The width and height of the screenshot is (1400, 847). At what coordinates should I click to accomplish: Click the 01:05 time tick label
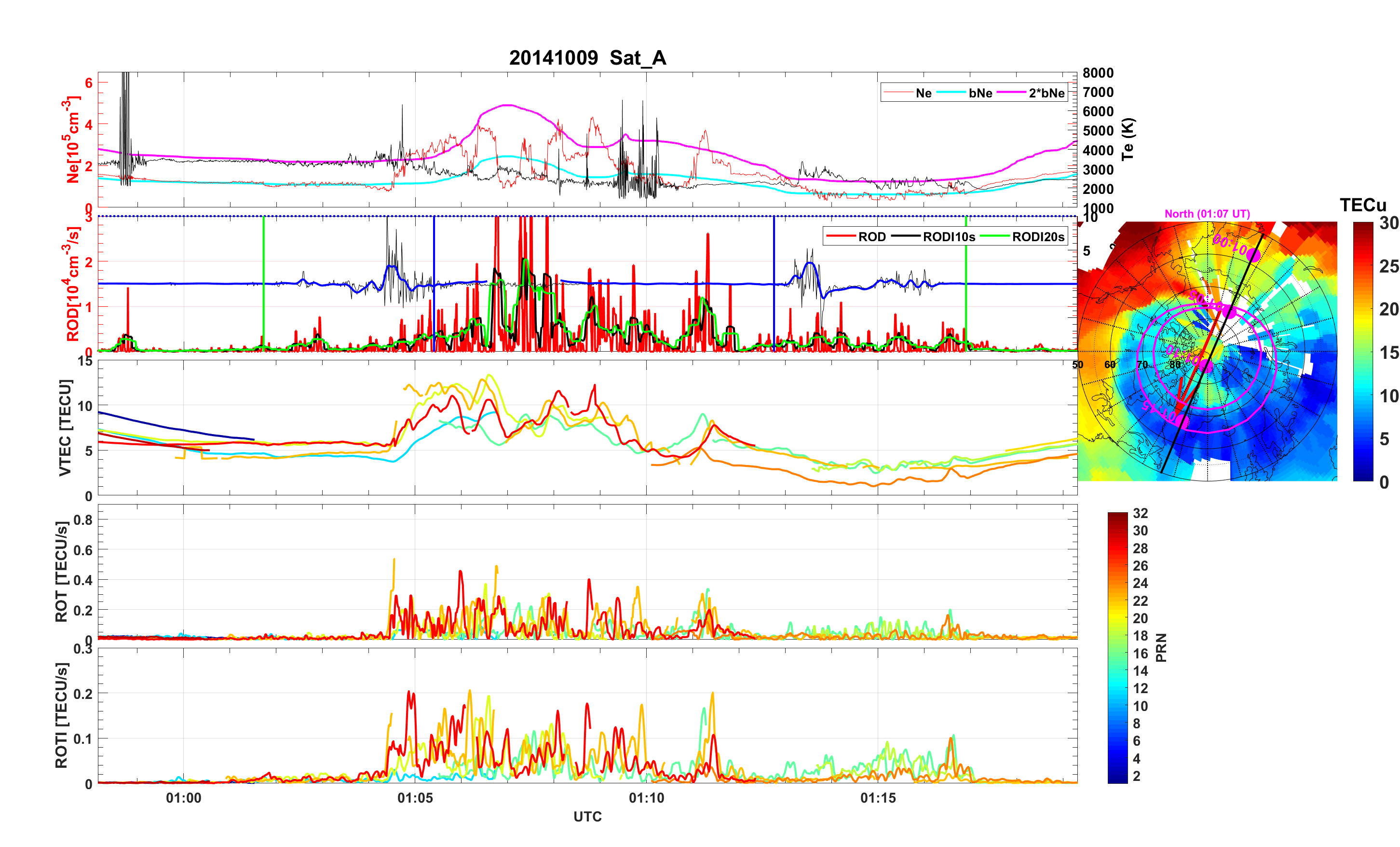click(415, 798)
